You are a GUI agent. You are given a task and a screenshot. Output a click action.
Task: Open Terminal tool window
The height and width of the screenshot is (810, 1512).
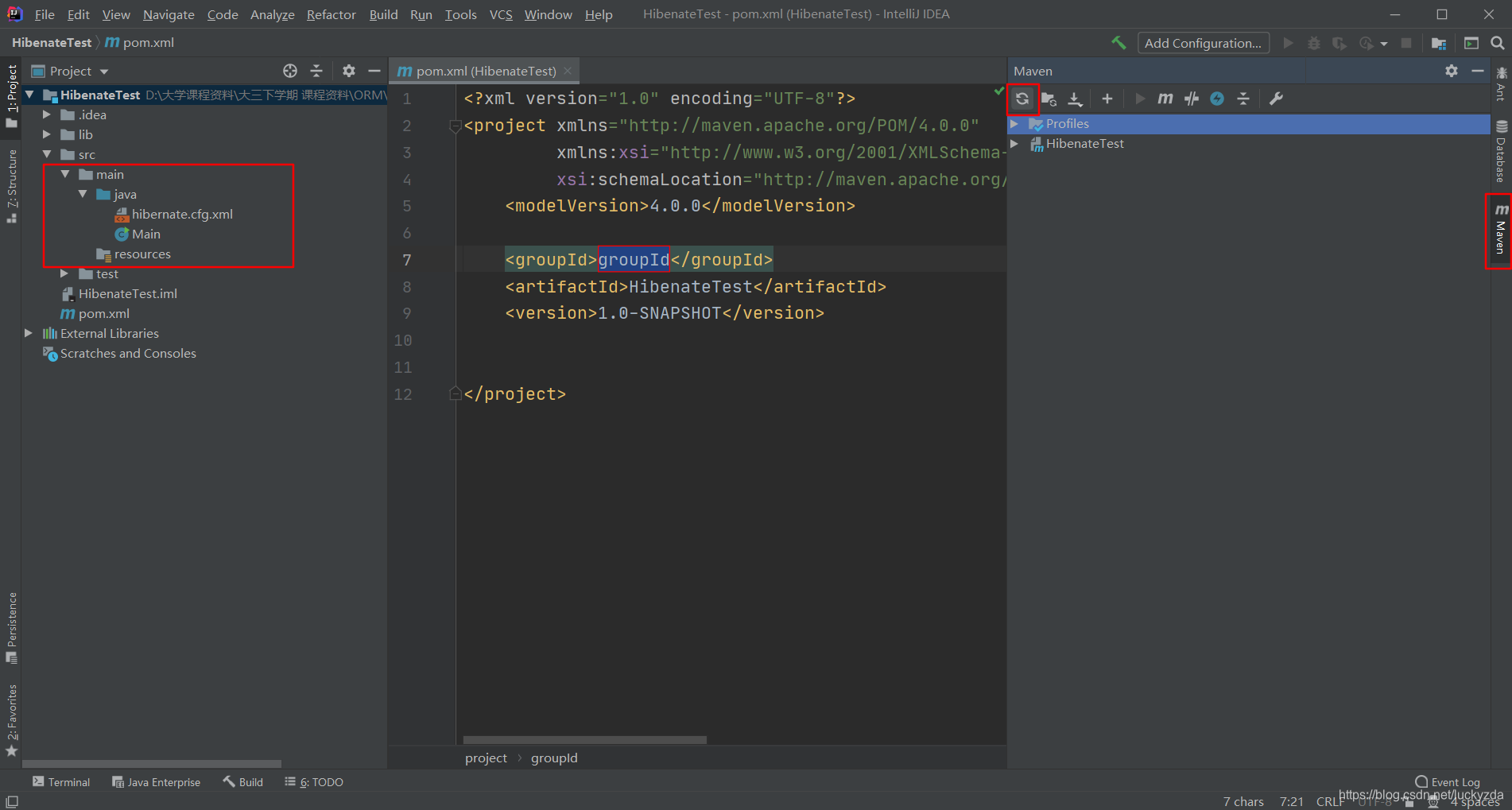point(61,782)
